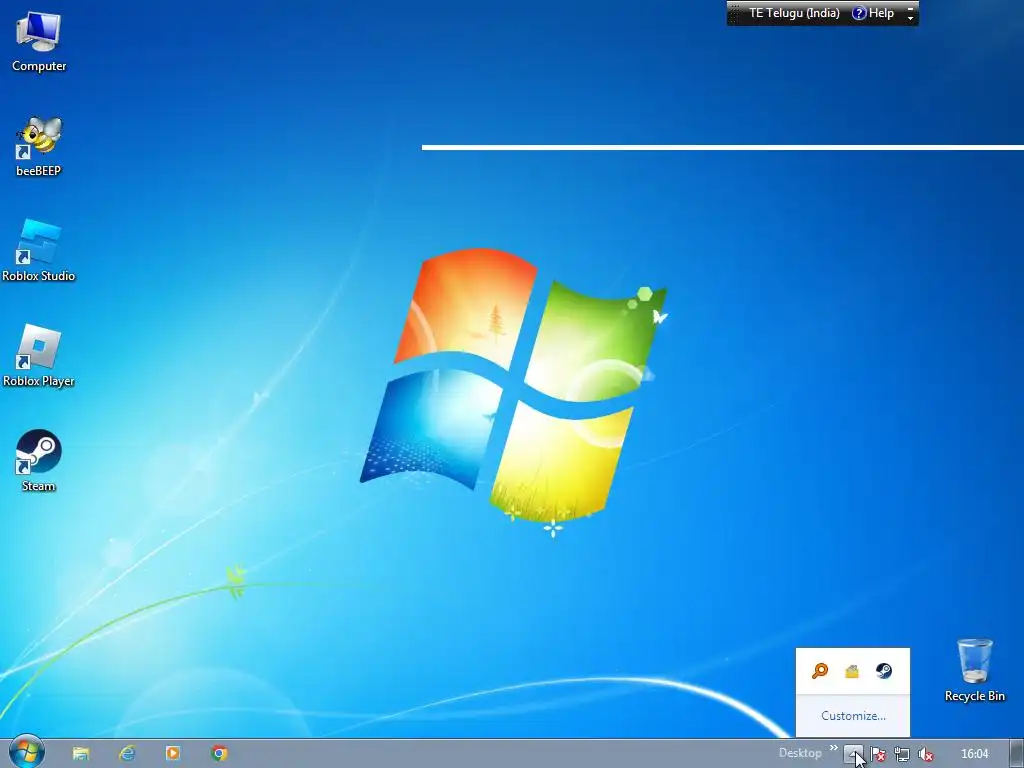Launch Internet Explorer from the taskbar
The width and height of the screenshot is (1024, 768).
[x=127, y=754]
